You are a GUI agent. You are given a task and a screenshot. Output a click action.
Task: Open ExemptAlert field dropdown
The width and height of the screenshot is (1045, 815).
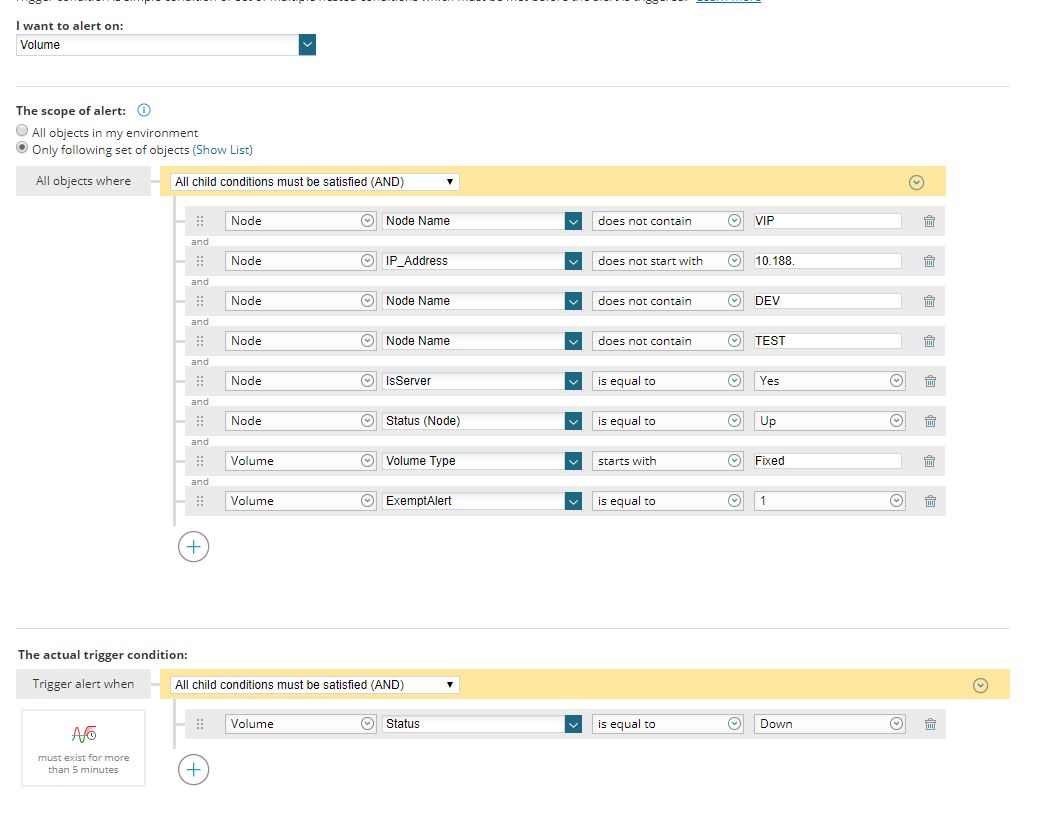[482, 501]
